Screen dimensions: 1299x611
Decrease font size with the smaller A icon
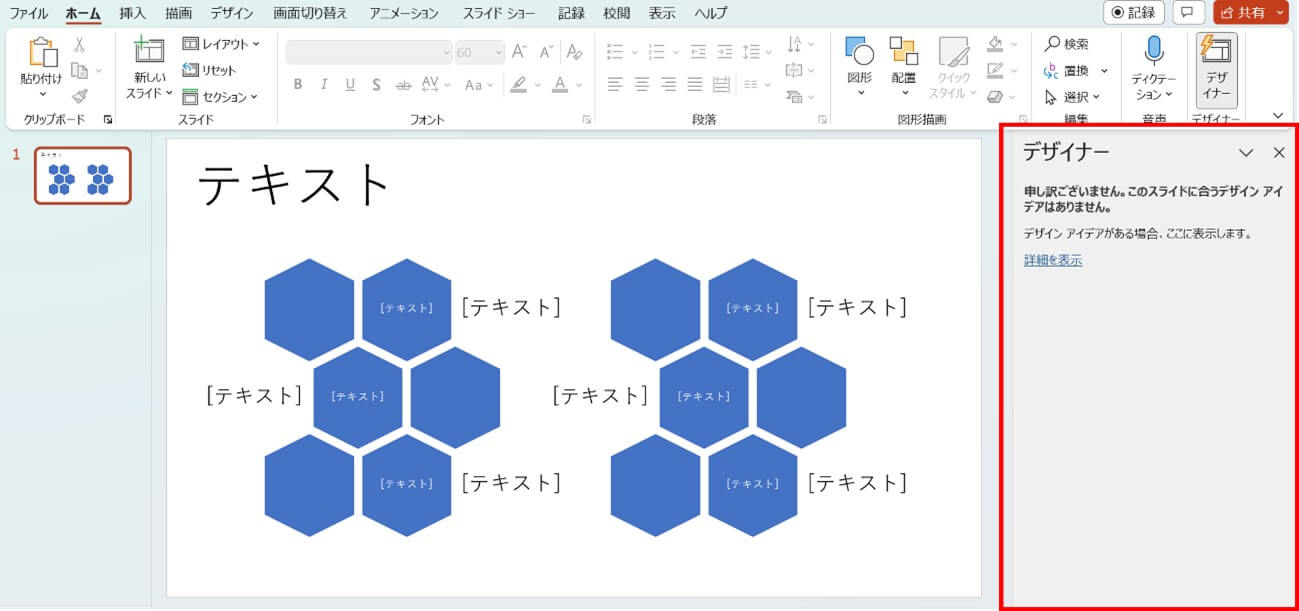point(546,52)
